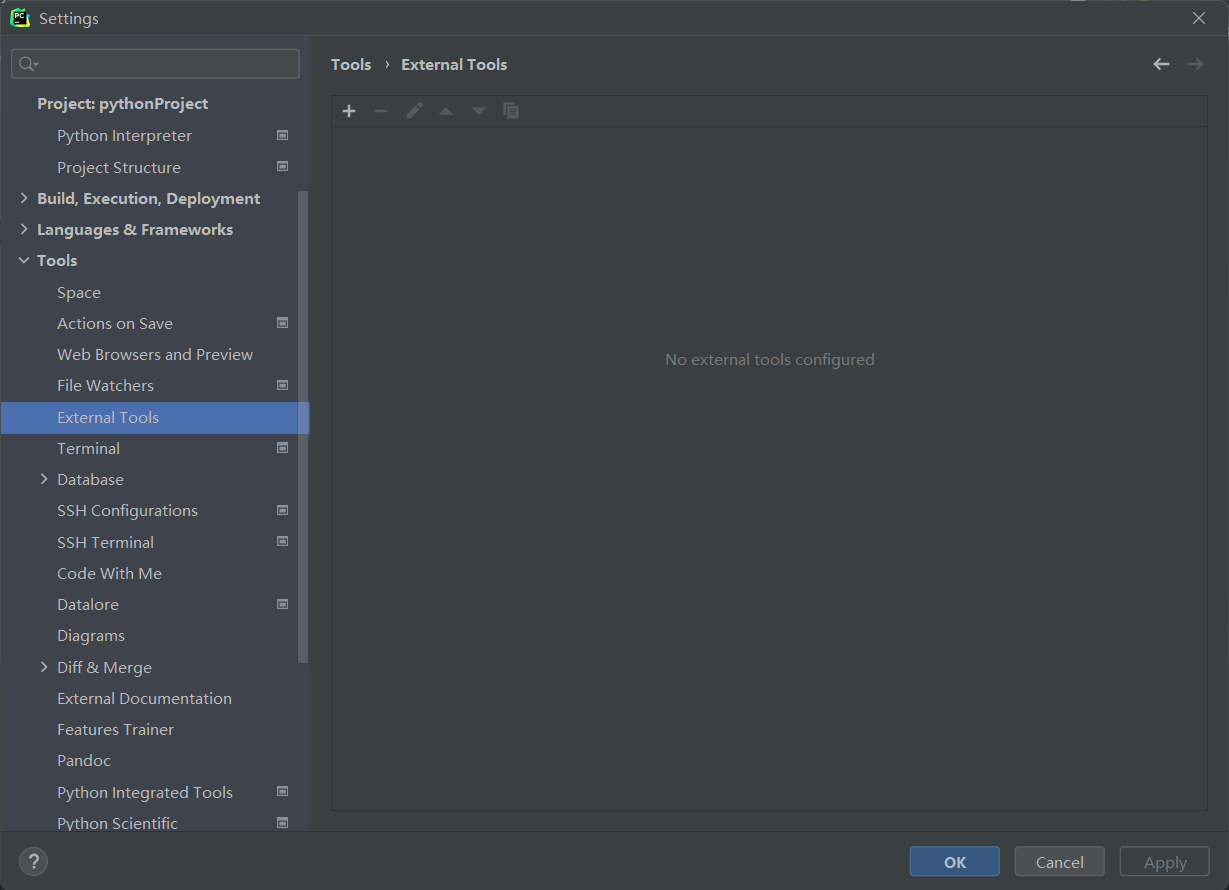The width and height of the screenshot is (1229, 890).
Task: Click the Apply button
Action: [x=1165, y=862]
